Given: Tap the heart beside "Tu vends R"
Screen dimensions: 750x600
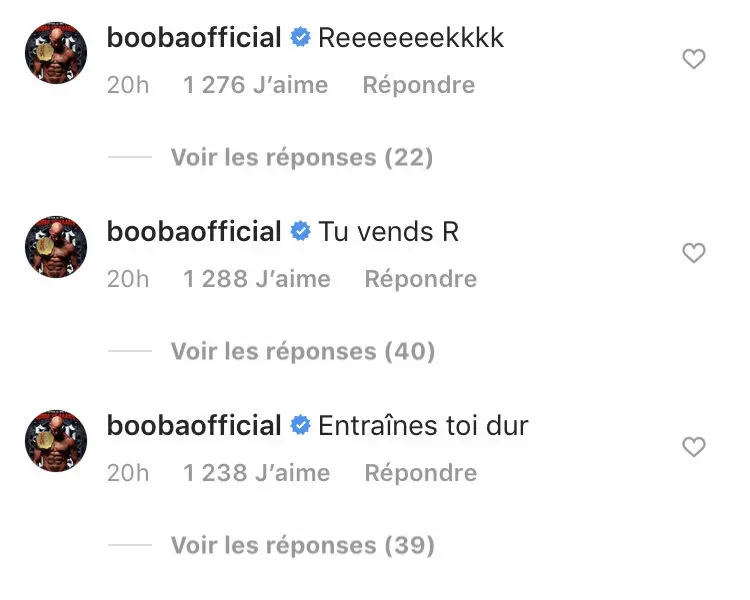Looking at the screenshot, I should 693,254.
